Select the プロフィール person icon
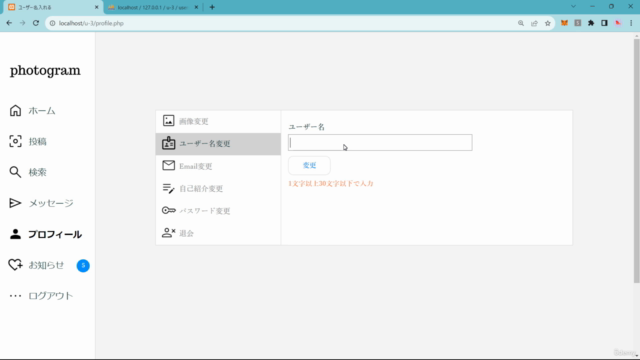Viewport: 640px width, 360px height. click(x=16, y=234)
